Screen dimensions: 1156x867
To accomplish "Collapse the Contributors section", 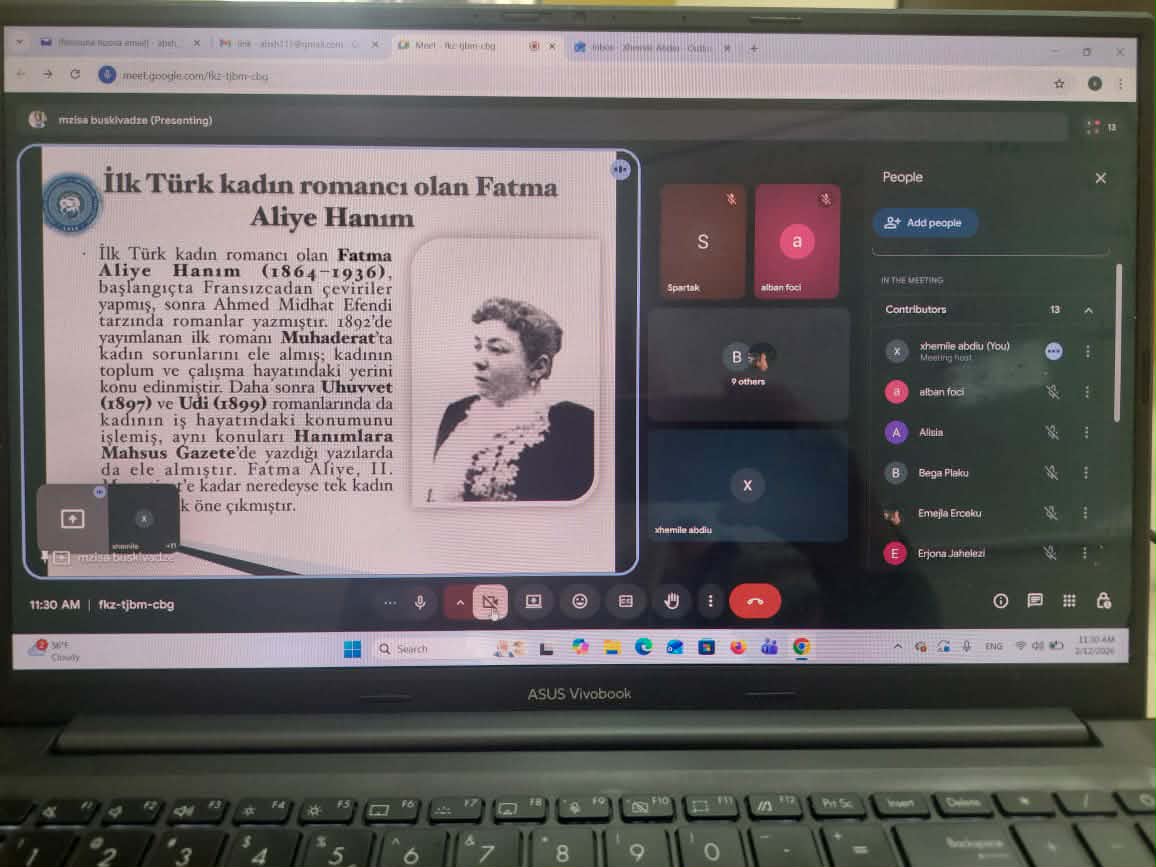I will click(1088, 310).
